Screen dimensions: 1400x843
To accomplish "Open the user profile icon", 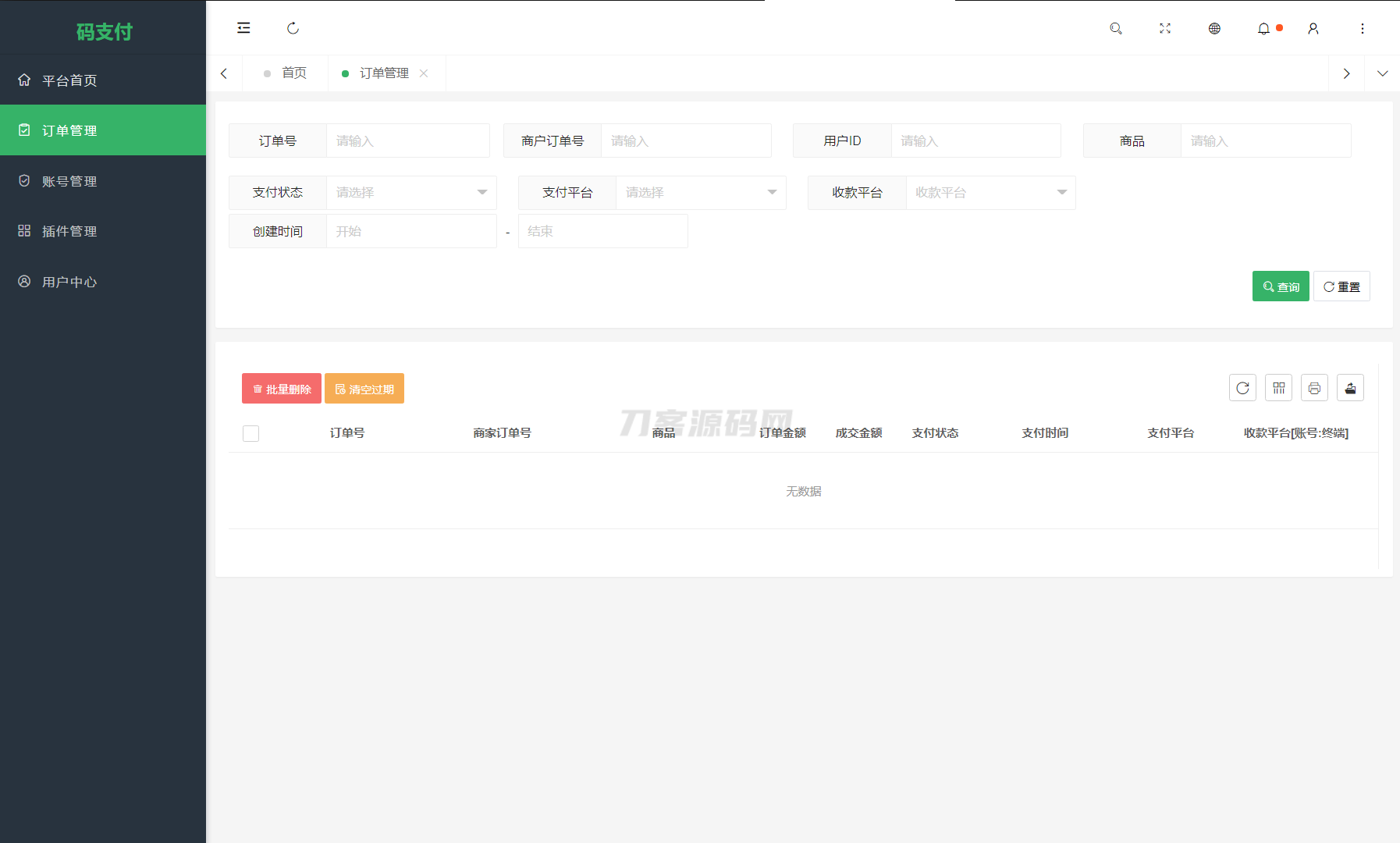I will coord(1313,28).
